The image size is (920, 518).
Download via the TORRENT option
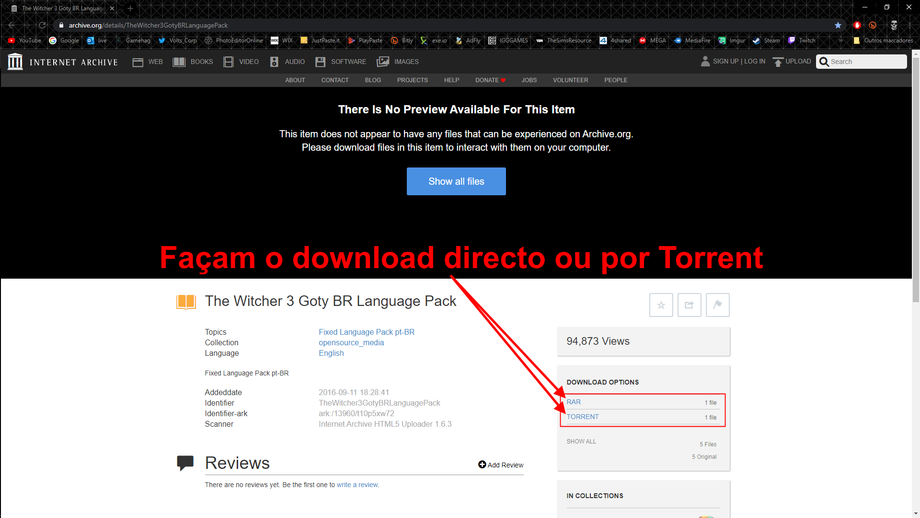(583, 417)
